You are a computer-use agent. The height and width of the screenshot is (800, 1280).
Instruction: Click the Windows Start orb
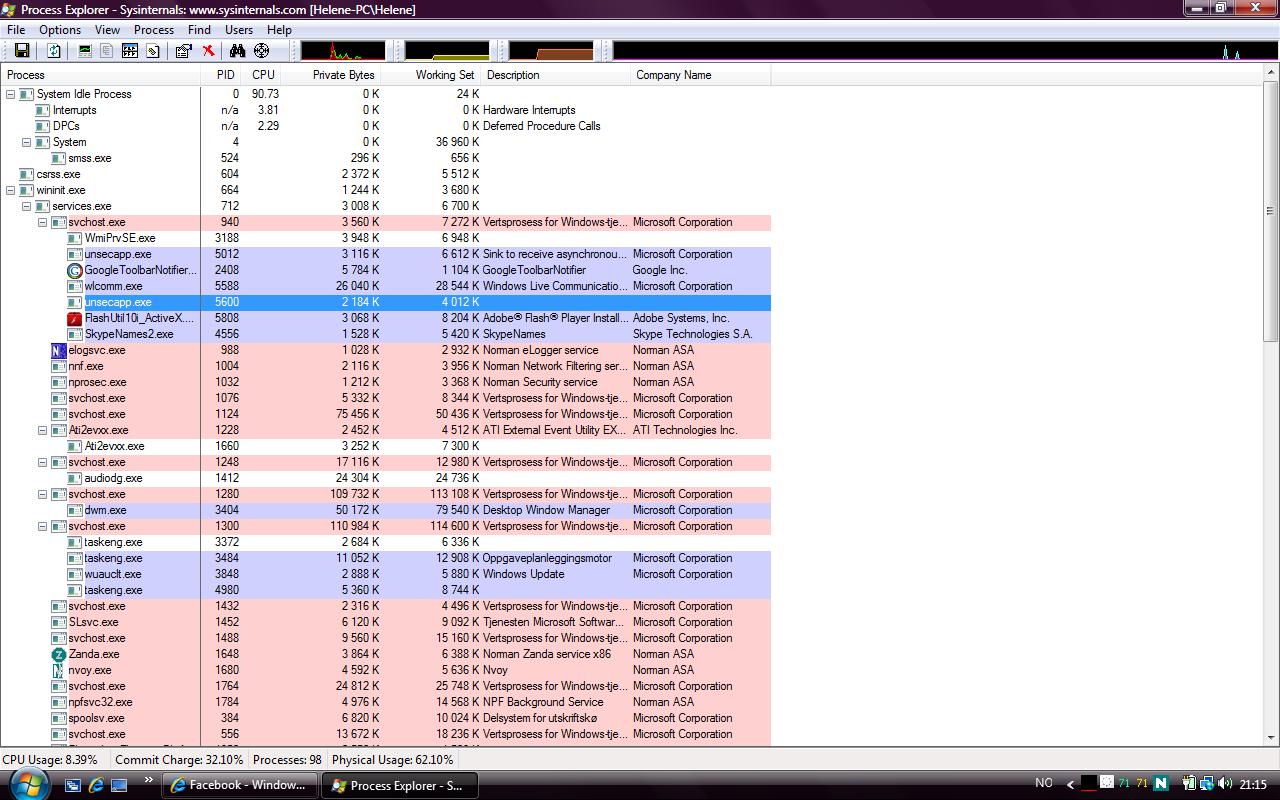point(30,784)
